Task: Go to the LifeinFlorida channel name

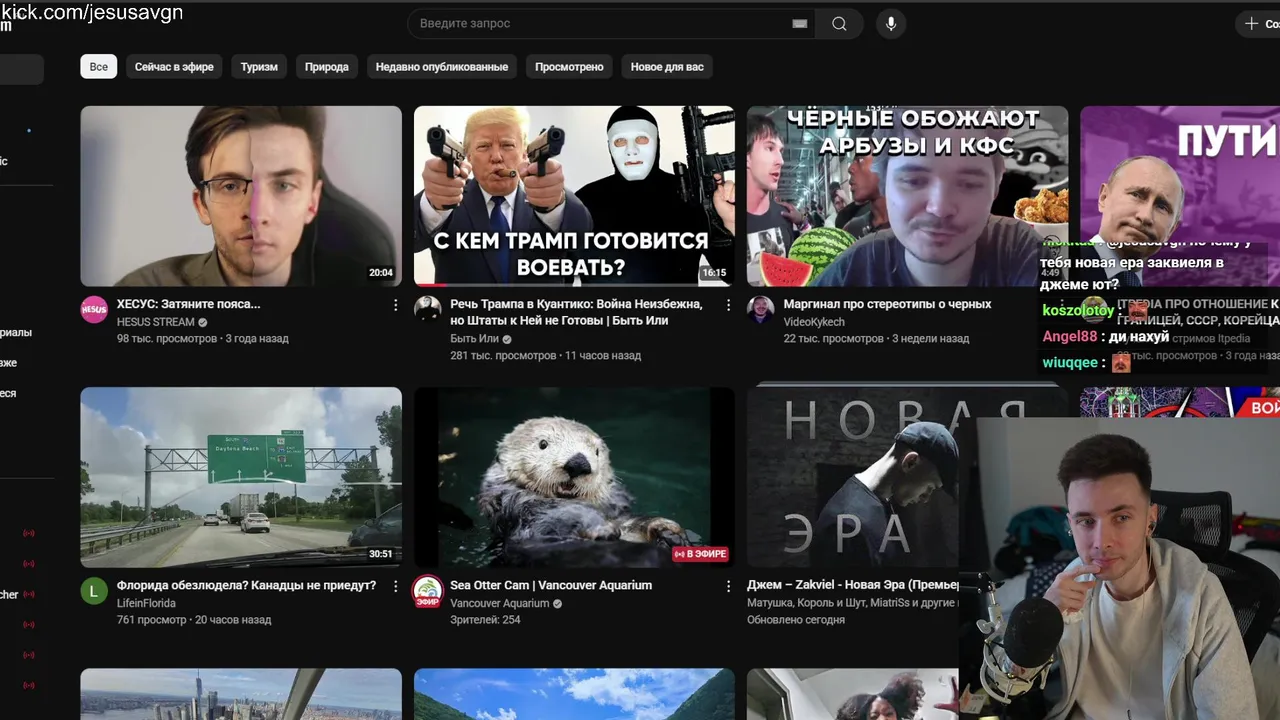Action: click(x=146, y=603)
